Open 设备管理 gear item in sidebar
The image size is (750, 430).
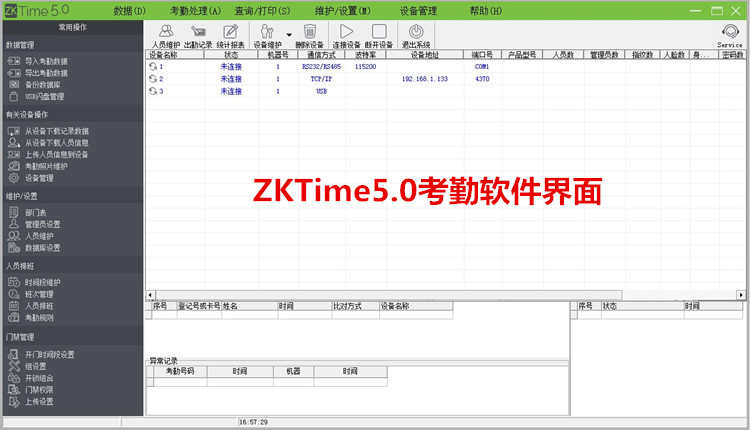pos(31,178)
